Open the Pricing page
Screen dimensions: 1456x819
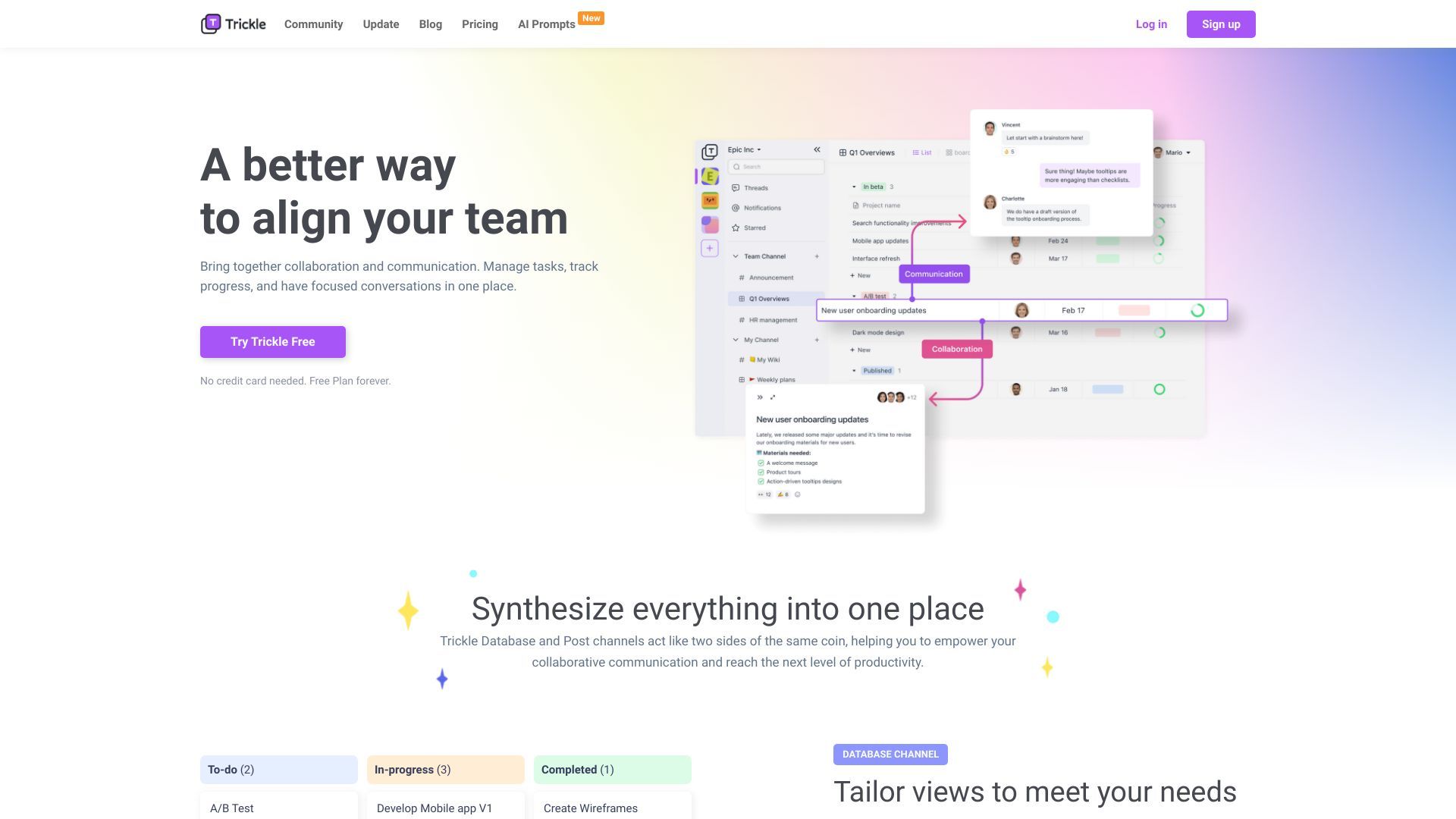pyautogui.click(x=479, y=24)
